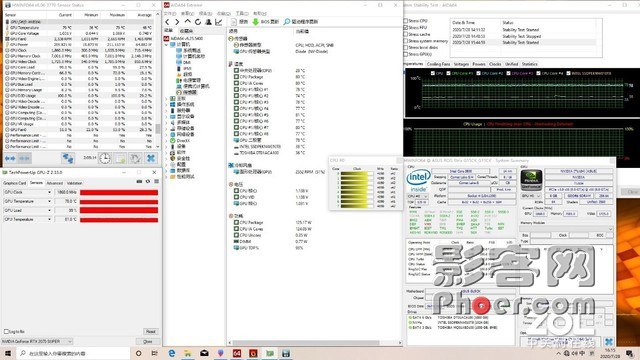Enable Stress CPU checkbox
Image resolution: width=640 pixels, height=360 pixels.
406,20
